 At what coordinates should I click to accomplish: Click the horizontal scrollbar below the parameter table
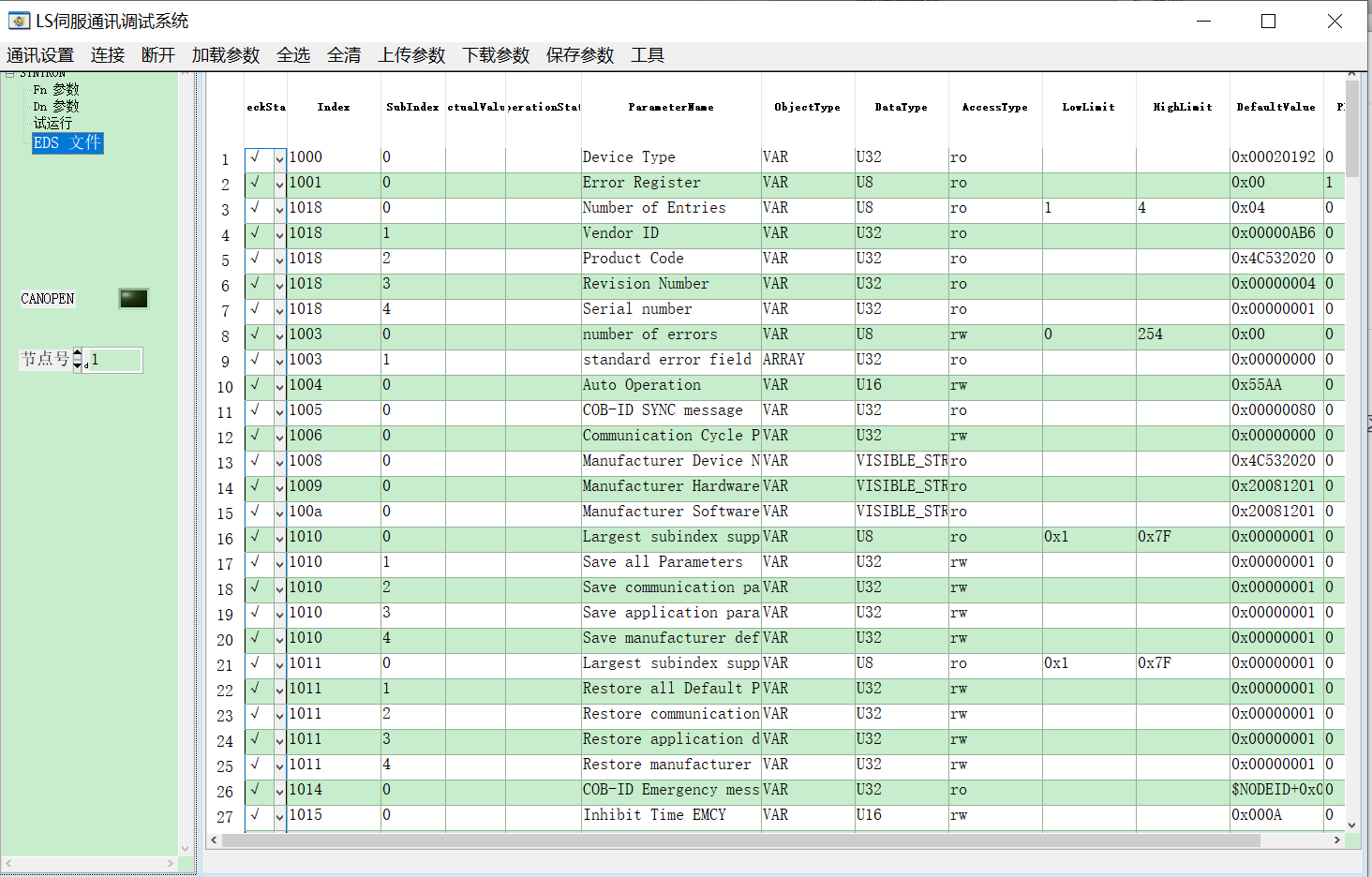656,840
